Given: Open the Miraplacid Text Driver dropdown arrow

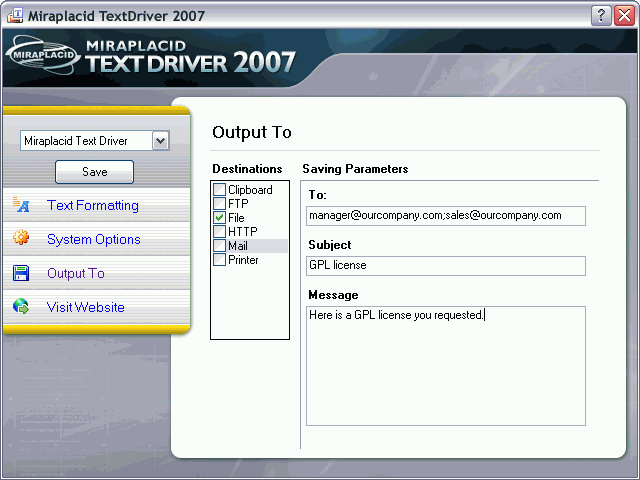Looking at the screenshot, I should 160,141.
